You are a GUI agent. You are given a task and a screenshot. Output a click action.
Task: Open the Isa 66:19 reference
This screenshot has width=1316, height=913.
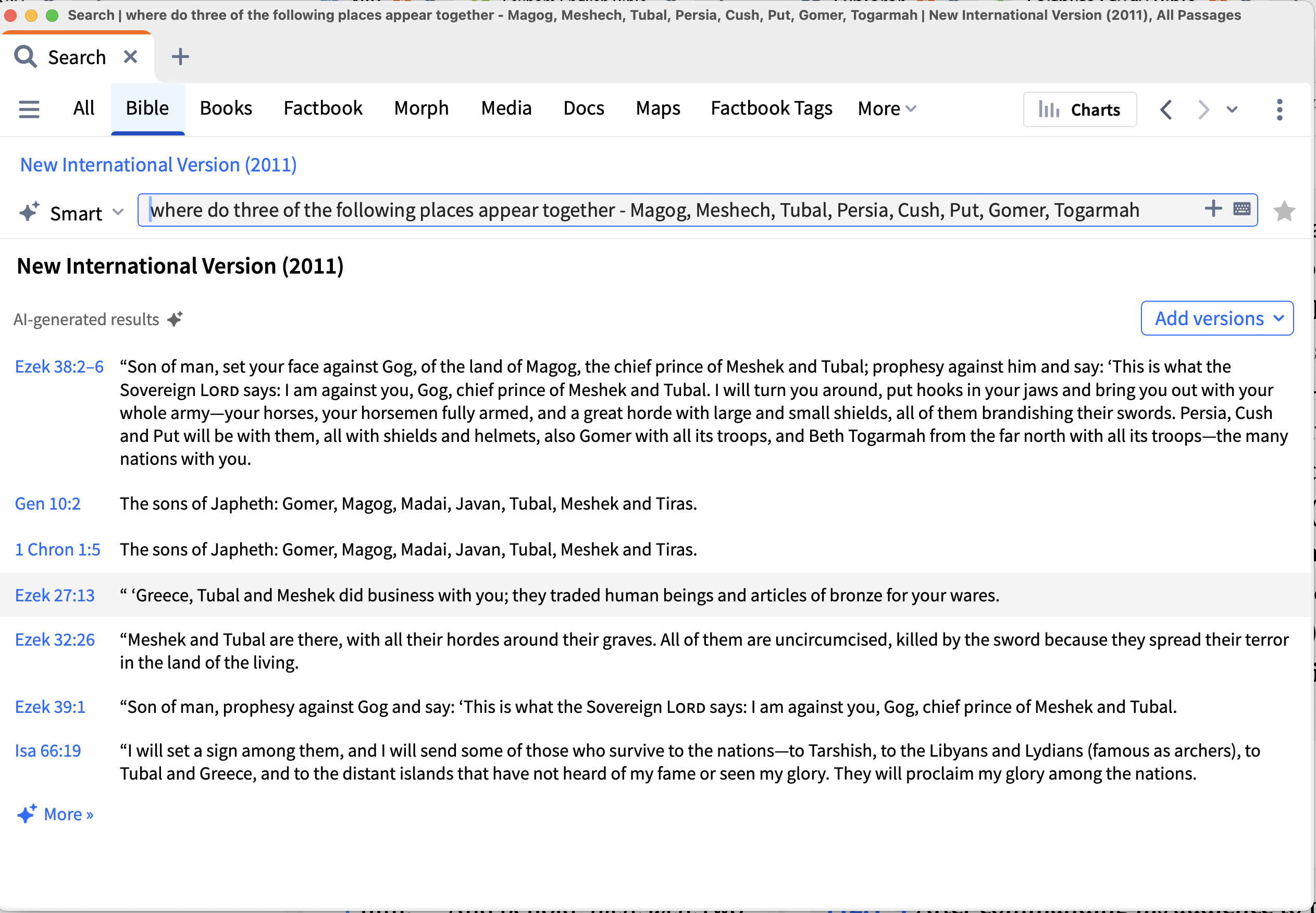point(48,750)
